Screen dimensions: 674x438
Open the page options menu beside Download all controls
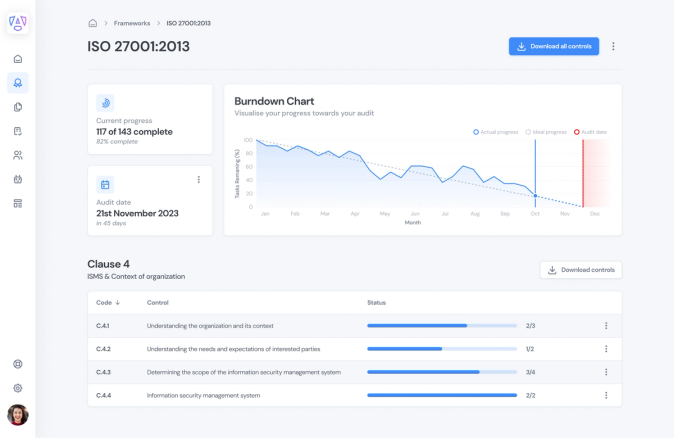(x=613, y=46)
